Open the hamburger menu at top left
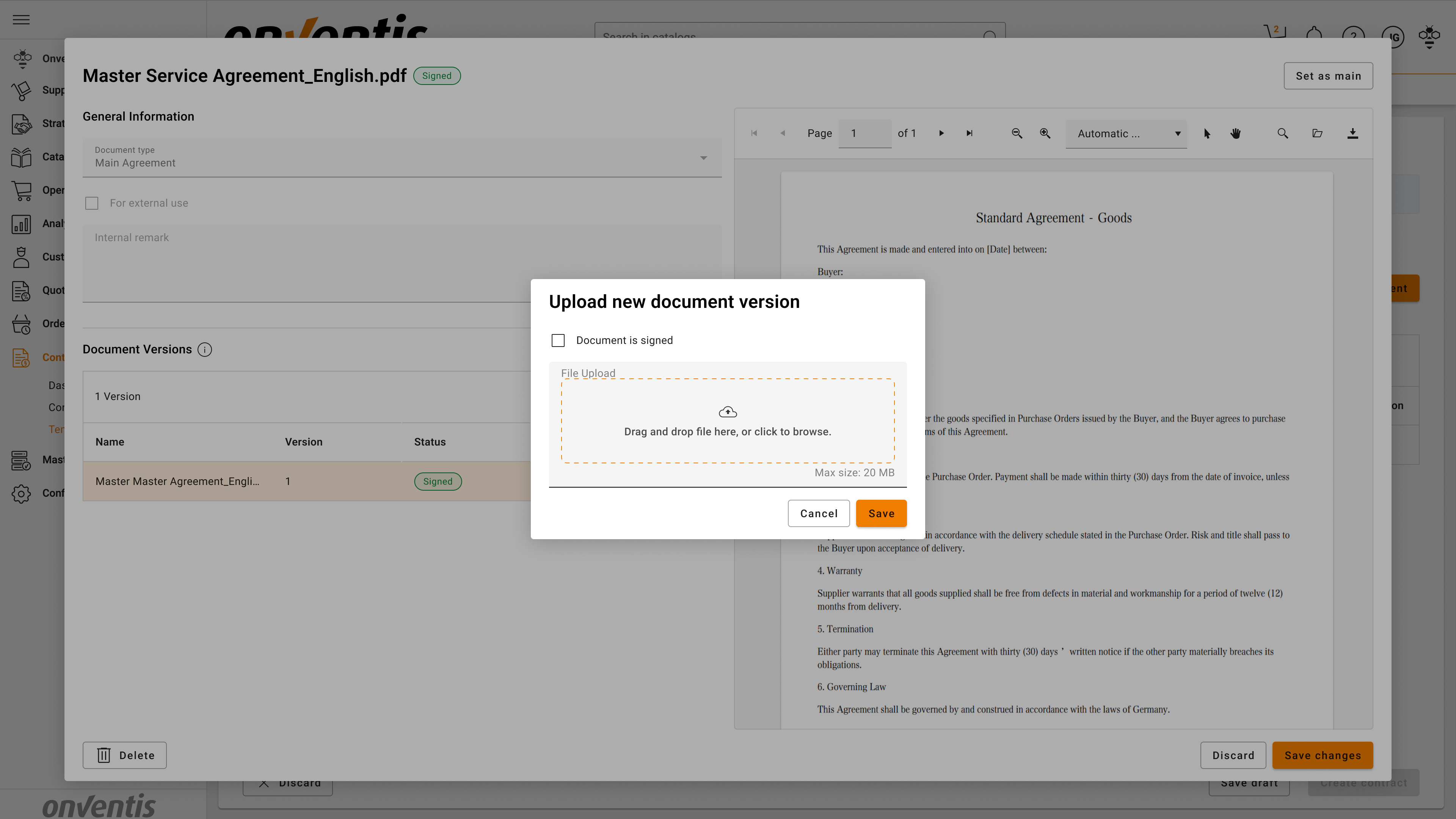Image resolution: width=1456 pixels, height=819 pixels. pyautogui.click(x=21, y=20)
